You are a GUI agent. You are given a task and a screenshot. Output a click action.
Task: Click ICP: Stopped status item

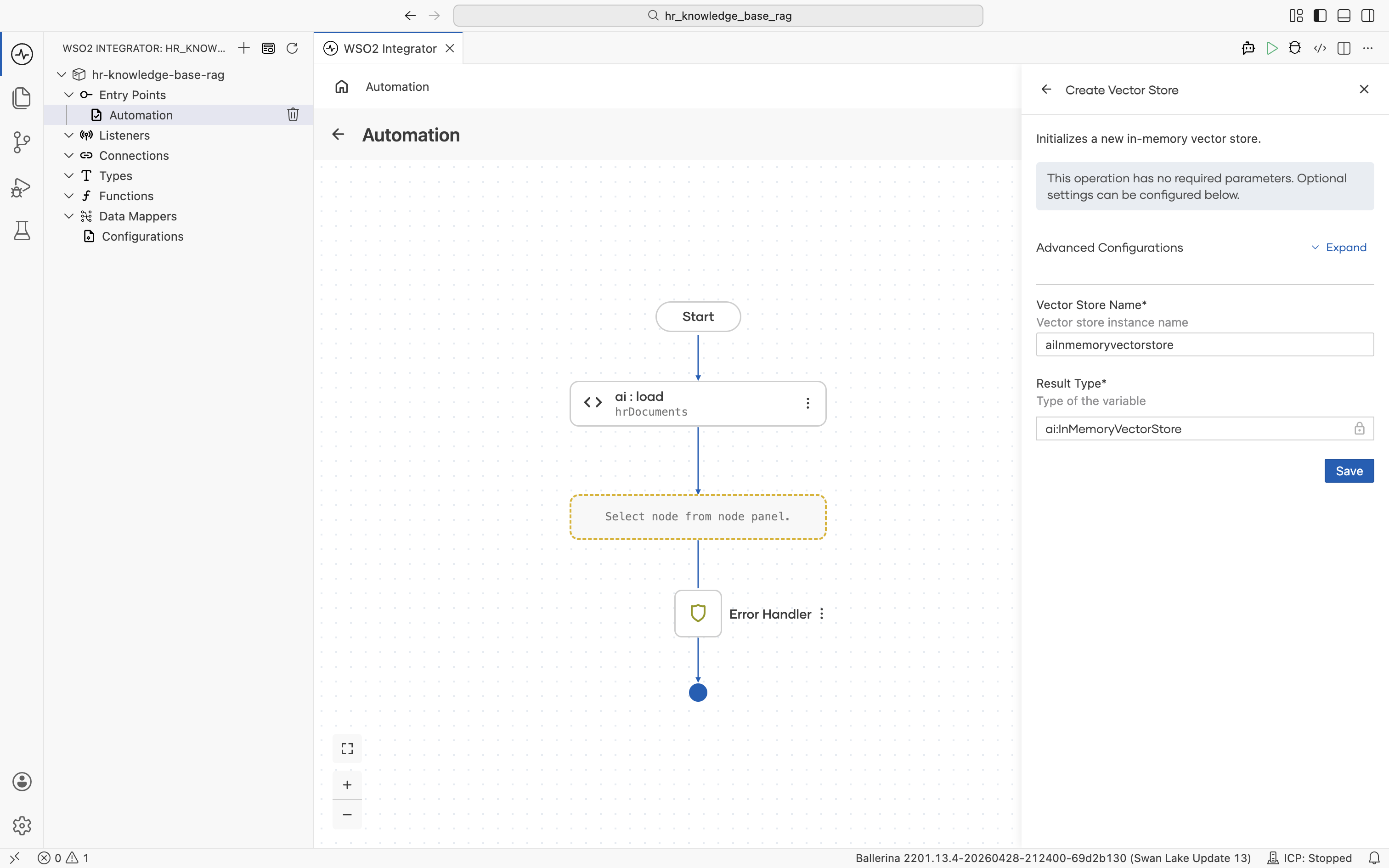tap(1309, 858)
